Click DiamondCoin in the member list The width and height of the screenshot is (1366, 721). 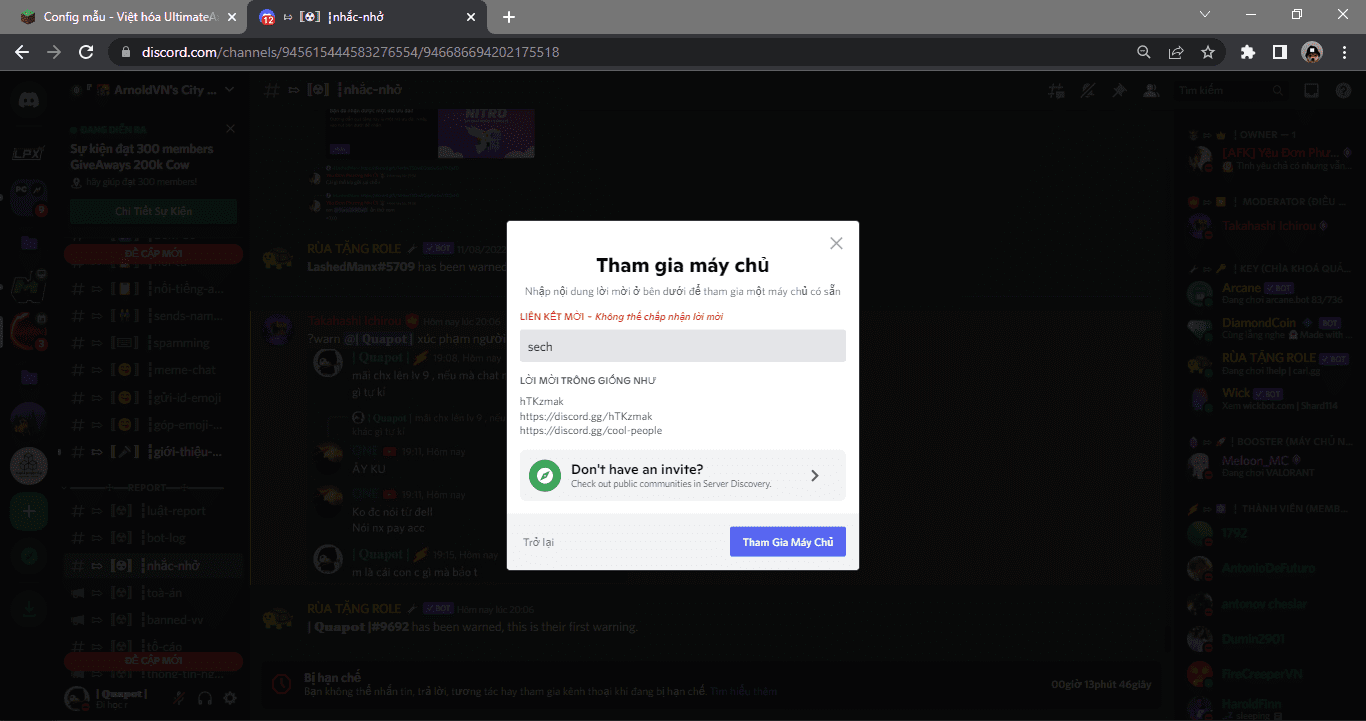click(x=1270, y=329)
